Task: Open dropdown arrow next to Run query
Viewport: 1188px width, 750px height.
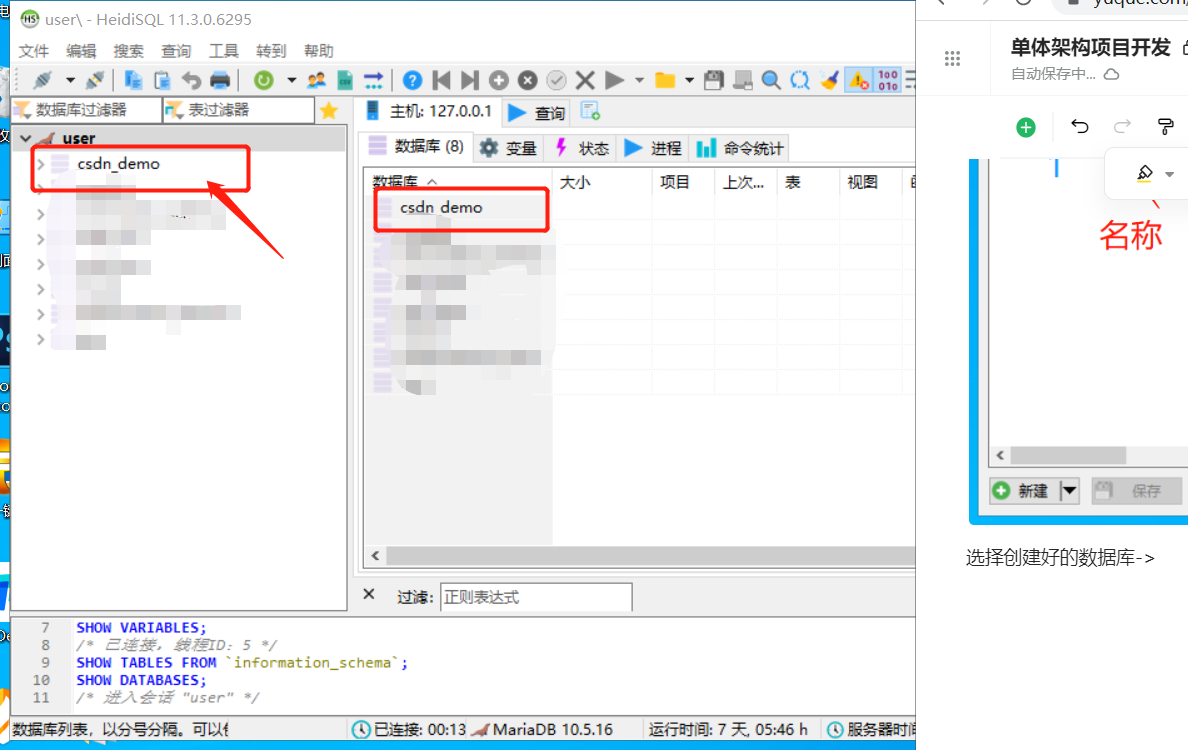Action: coord(639,80)
